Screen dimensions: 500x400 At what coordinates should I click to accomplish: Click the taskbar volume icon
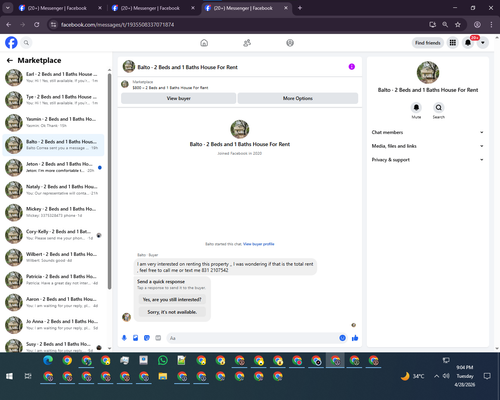pos(446,376)
